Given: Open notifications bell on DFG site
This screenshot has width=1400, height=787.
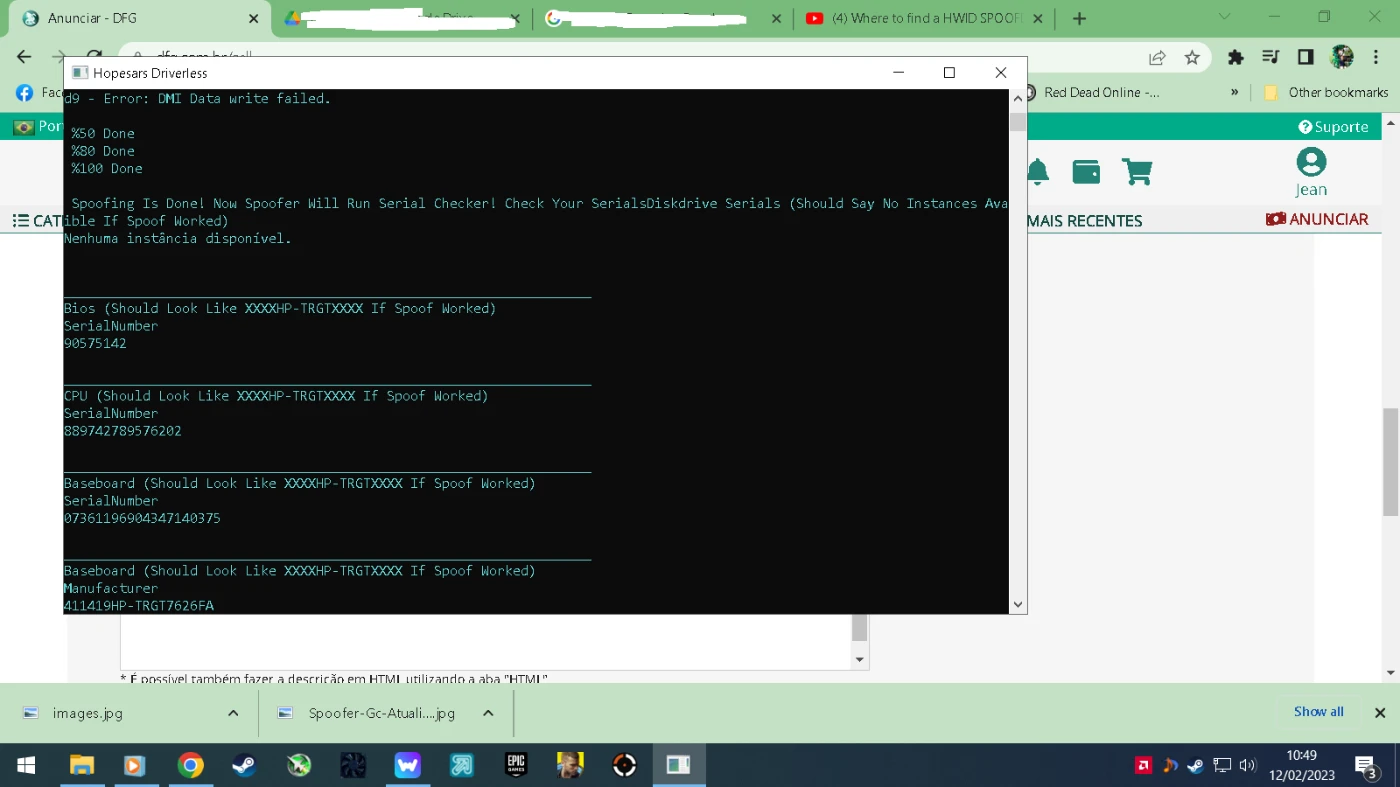Looking at the screenshot, I should click(1038, 172).
